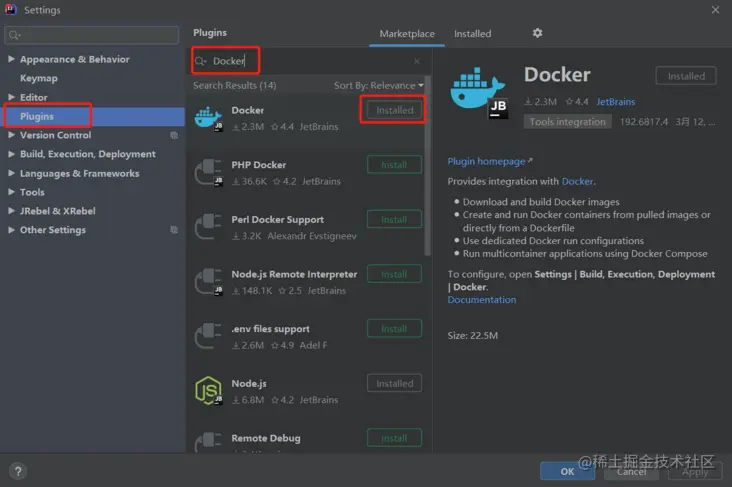Open the Sort By Relevance dropdown
Screen dimensions: 732x487
[x=379, y=85]
